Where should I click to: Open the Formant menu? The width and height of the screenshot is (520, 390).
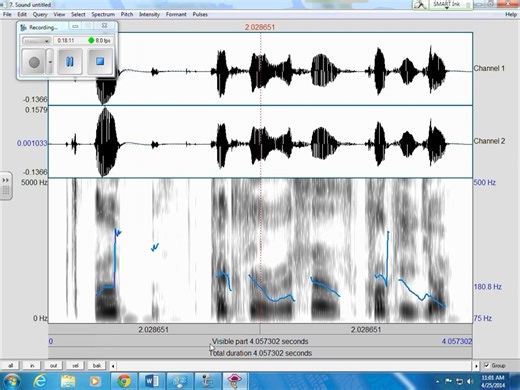[x=176, y=14]
